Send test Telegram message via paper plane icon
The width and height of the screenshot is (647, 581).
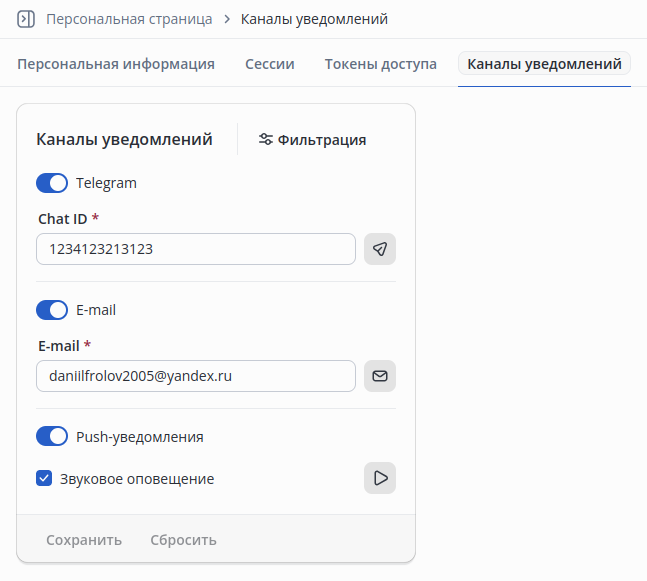pyautogui.click(x=380, y=249)
